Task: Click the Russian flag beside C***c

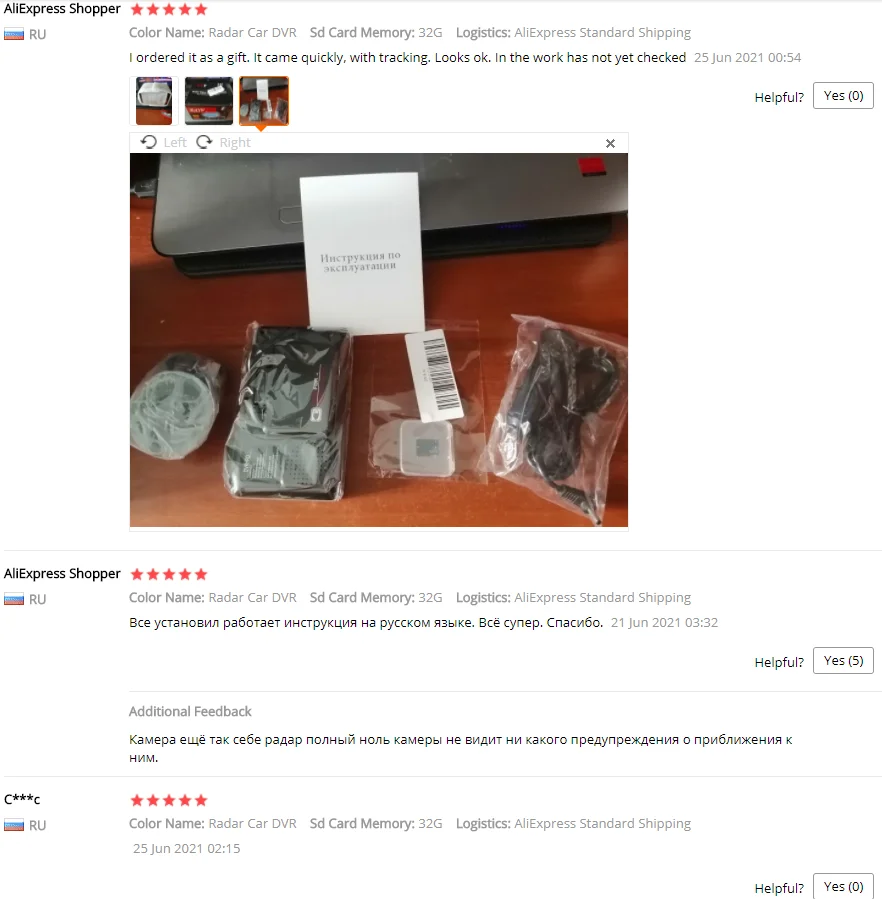Action: [14, 825]
